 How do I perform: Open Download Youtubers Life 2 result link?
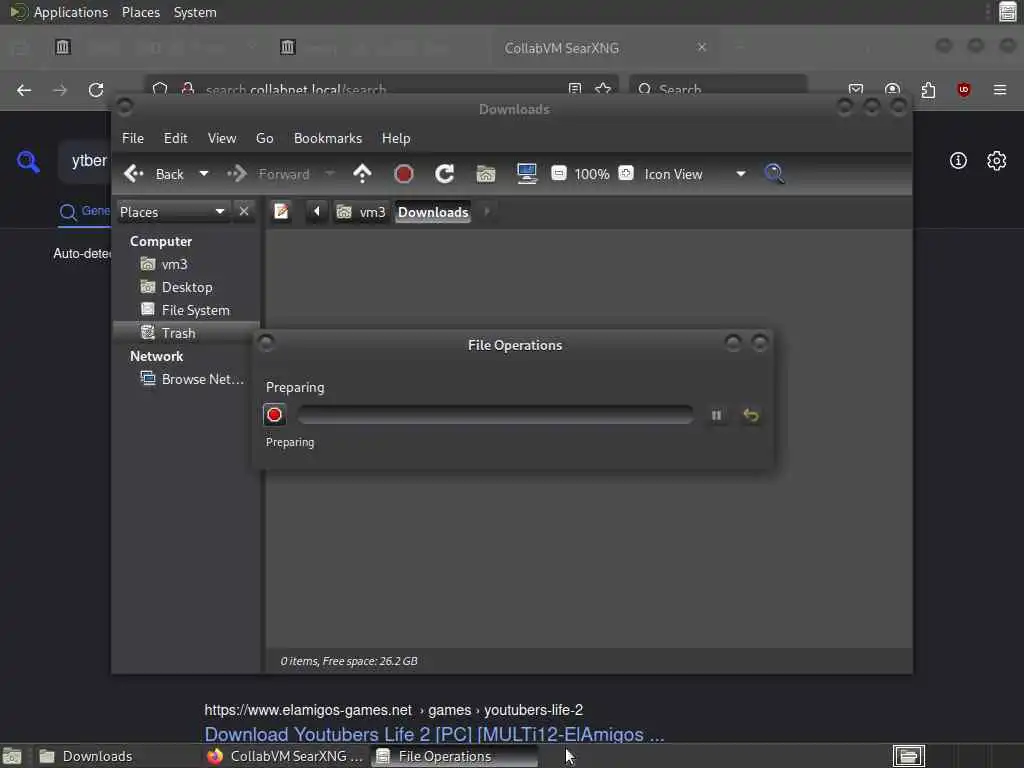pyautogui.click(x=434, y=734)
